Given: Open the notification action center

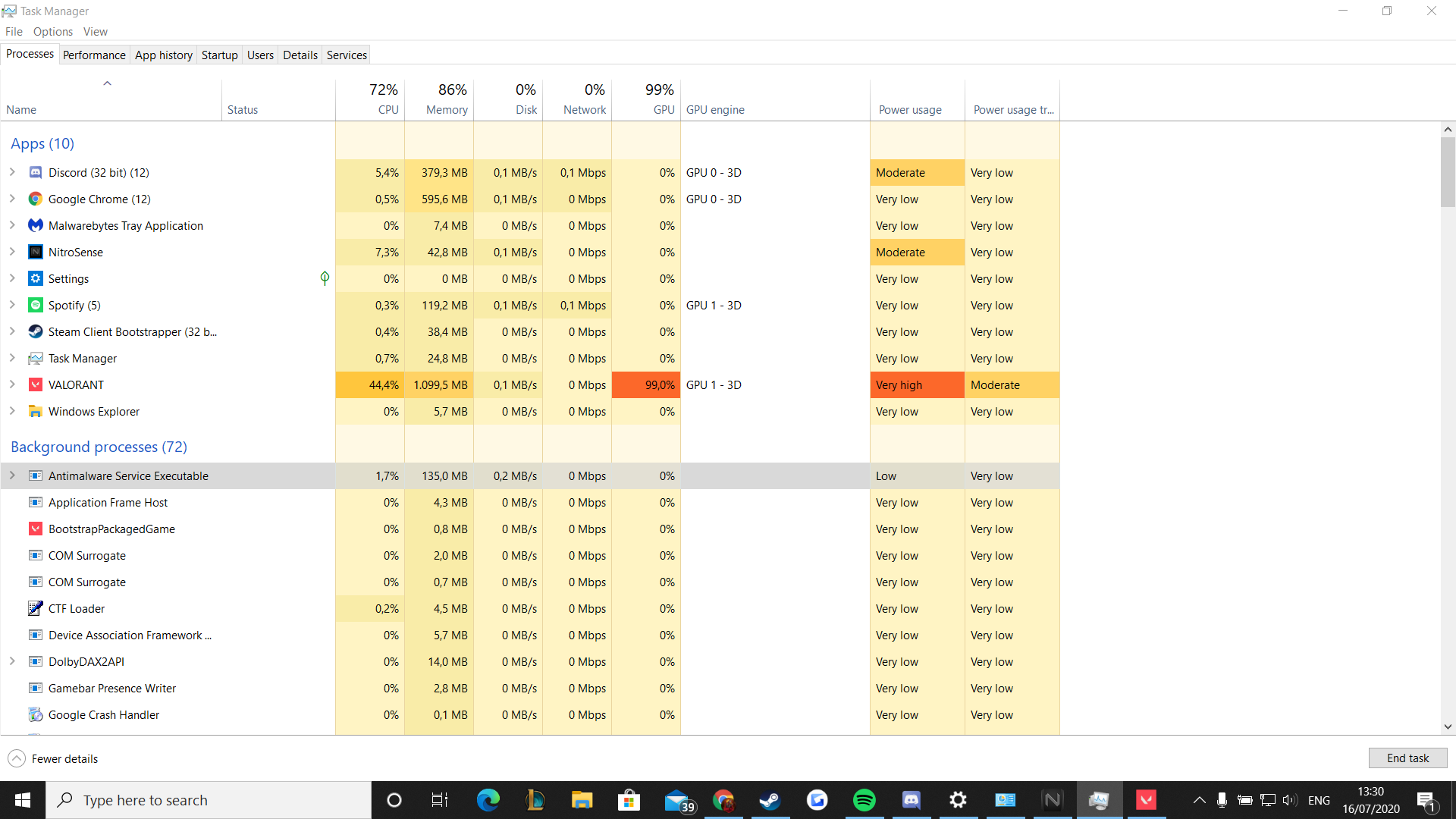Looking at the screenshot, I should coord(1426,800).
